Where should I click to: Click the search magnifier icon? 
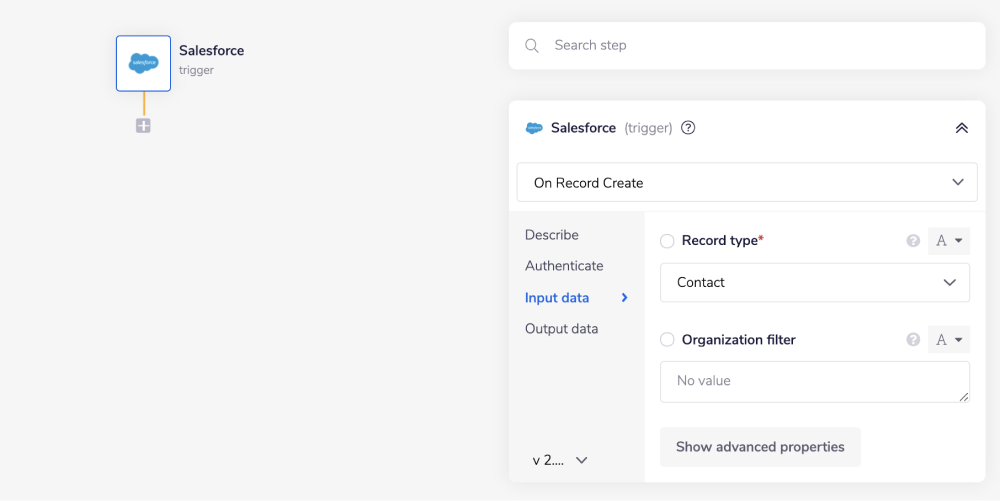point(532,46)
